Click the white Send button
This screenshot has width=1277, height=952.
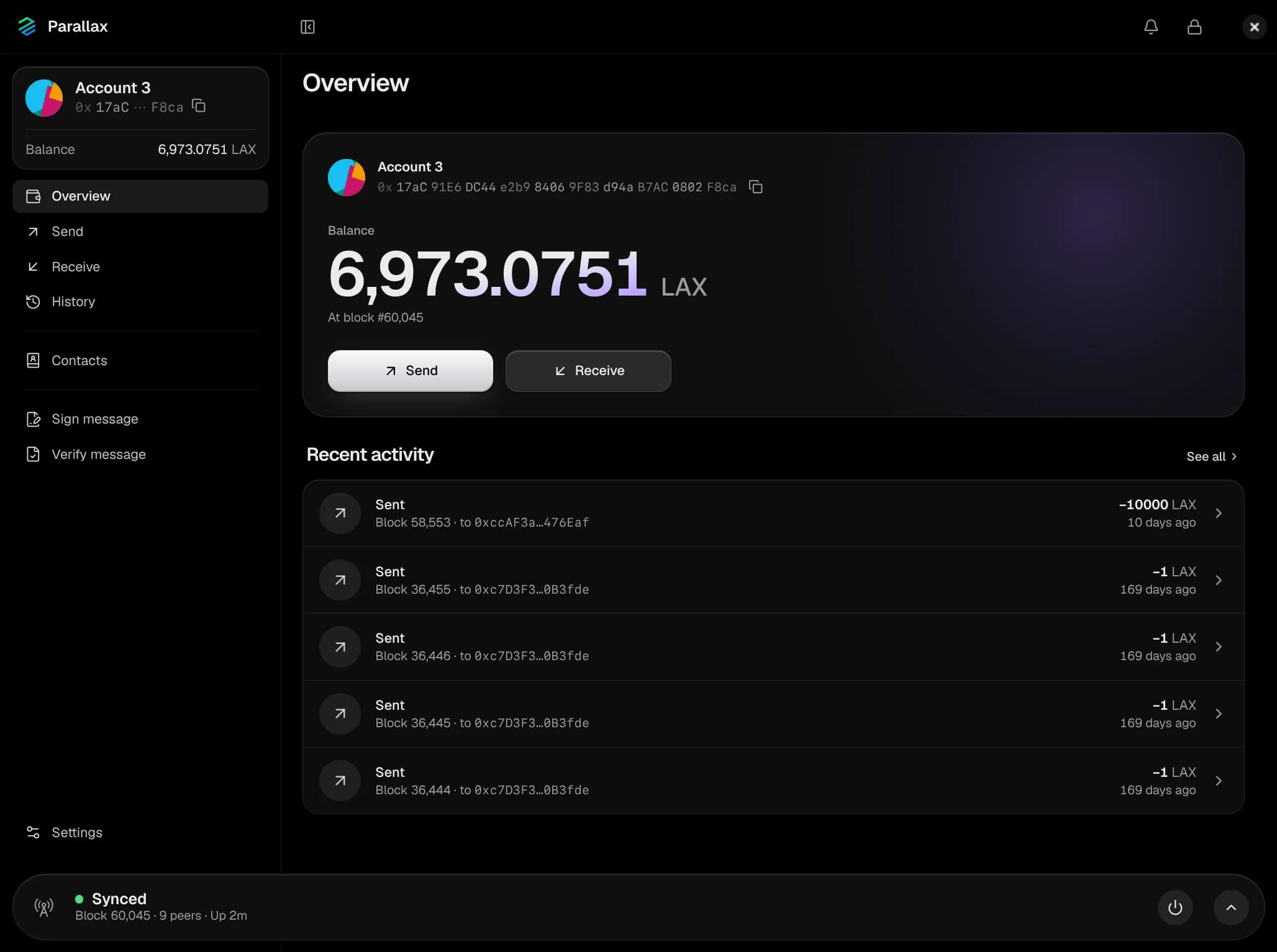pyautogui.click(x=411, y=371)
